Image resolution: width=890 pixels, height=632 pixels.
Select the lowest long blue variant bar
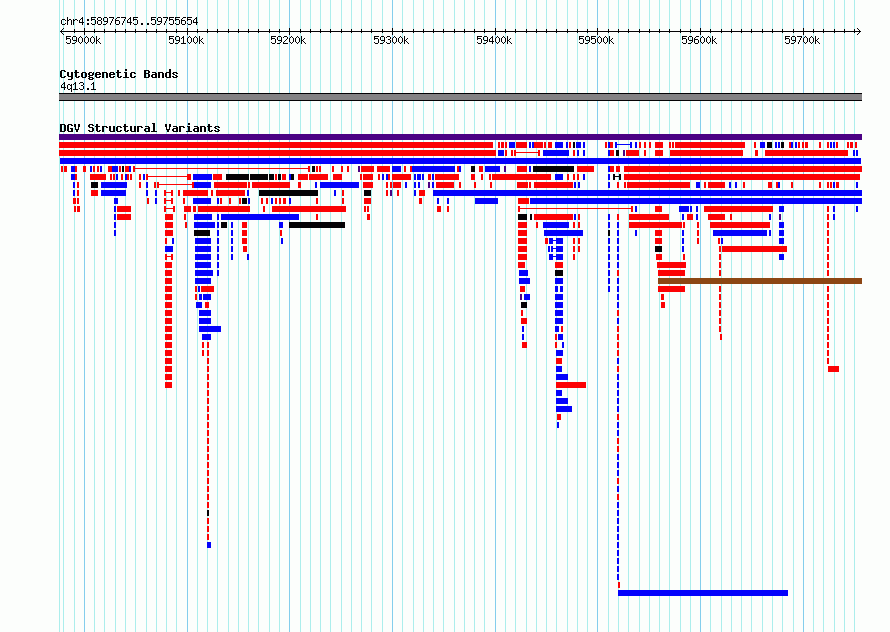703,593
